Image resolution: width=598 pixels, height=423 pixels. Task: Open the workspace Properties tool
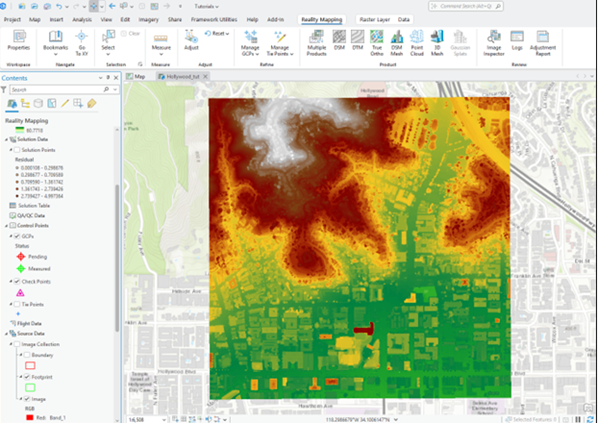(19, 40)
